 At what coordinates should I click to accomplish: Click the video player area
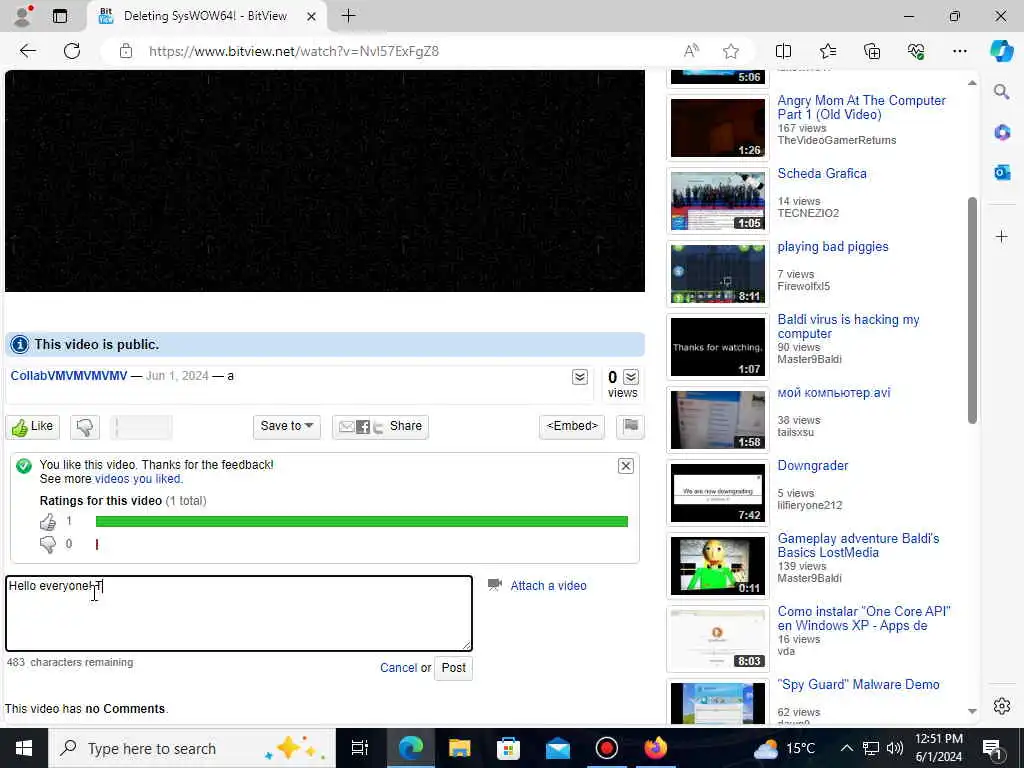coord(325,181)
